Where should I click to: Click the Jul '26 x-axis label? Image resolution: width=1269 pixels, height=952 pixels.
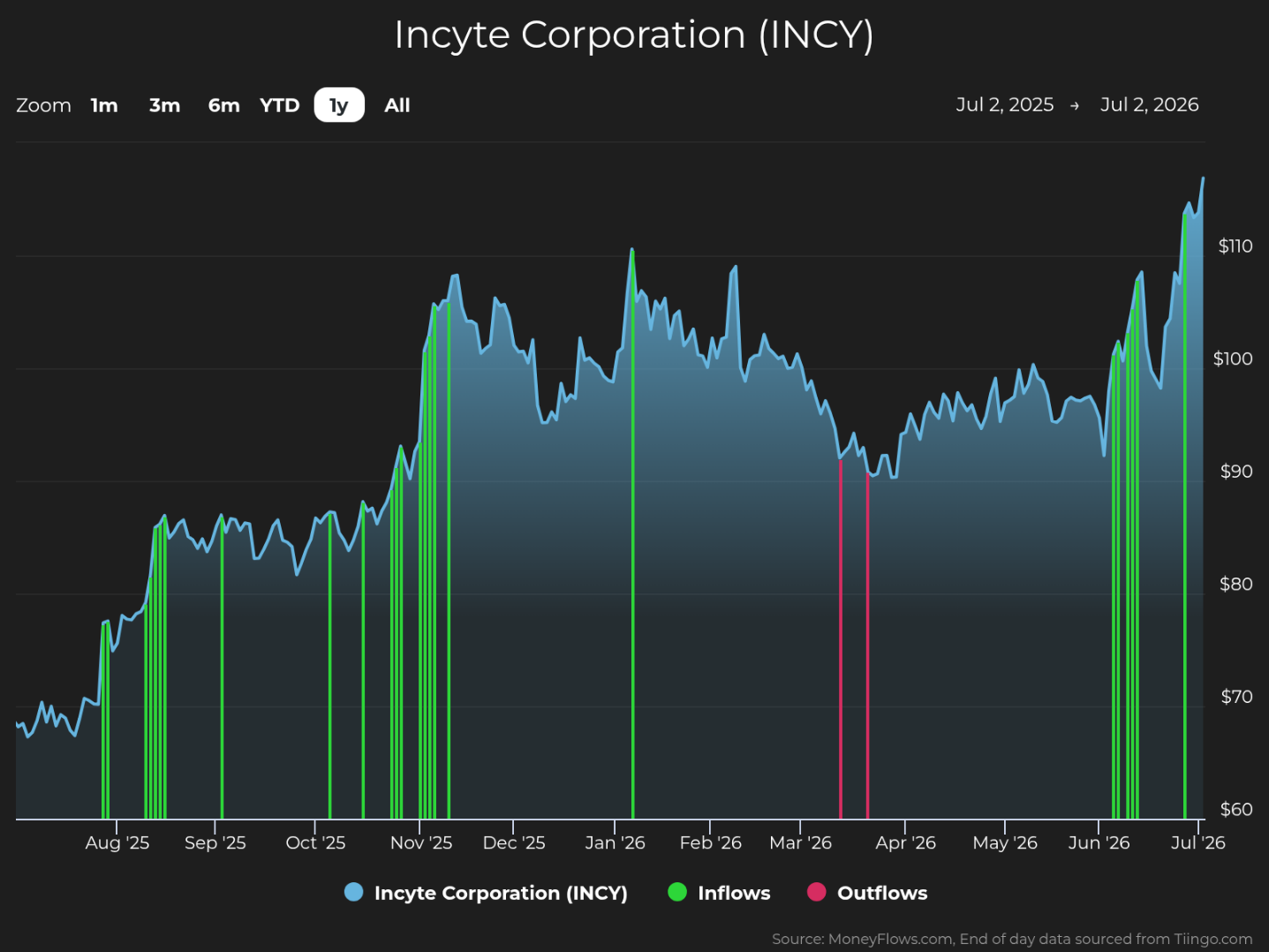1198,842
